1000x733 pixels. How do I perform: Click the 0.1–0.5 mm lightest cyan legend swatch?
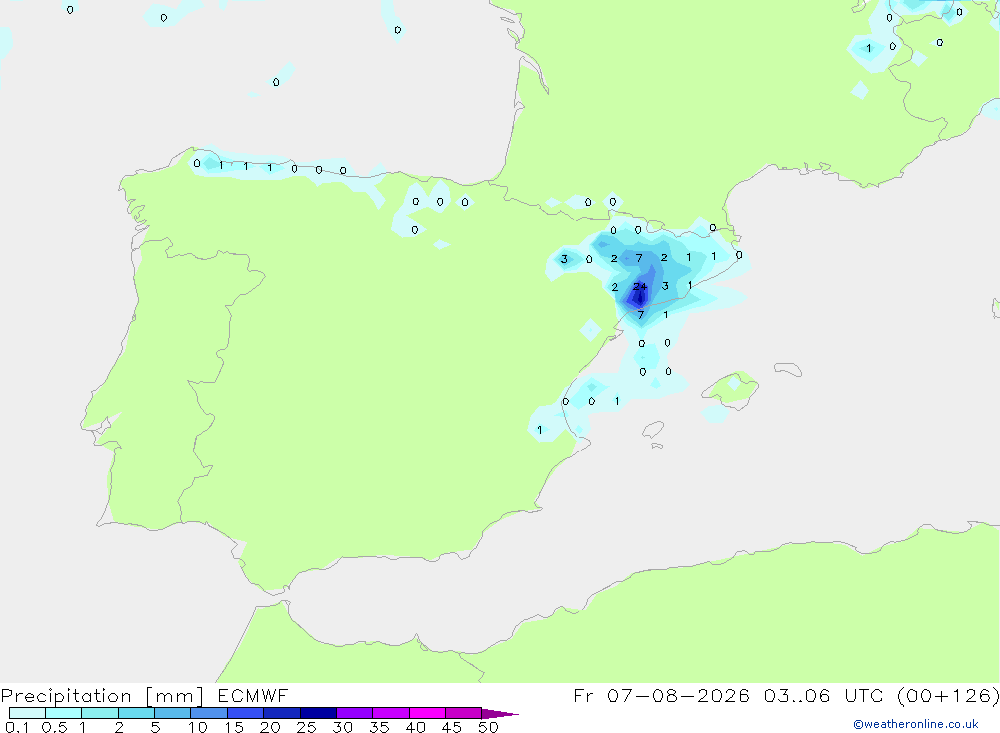pyautogui.click(x=27, y=713)
